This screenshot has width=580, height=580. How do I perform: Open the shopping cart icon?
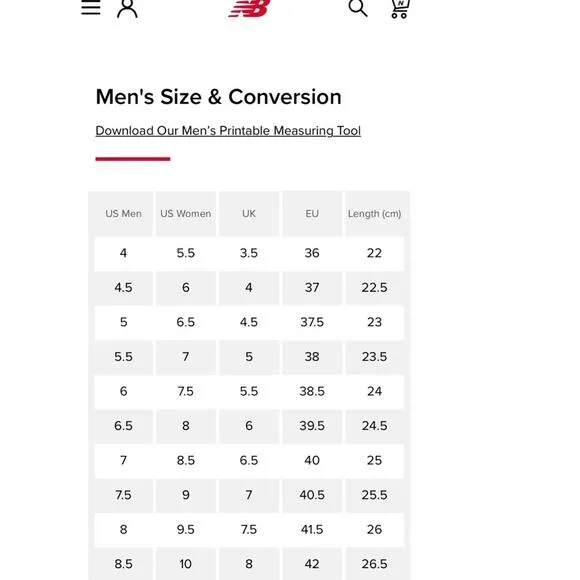[x=400, y=9]
